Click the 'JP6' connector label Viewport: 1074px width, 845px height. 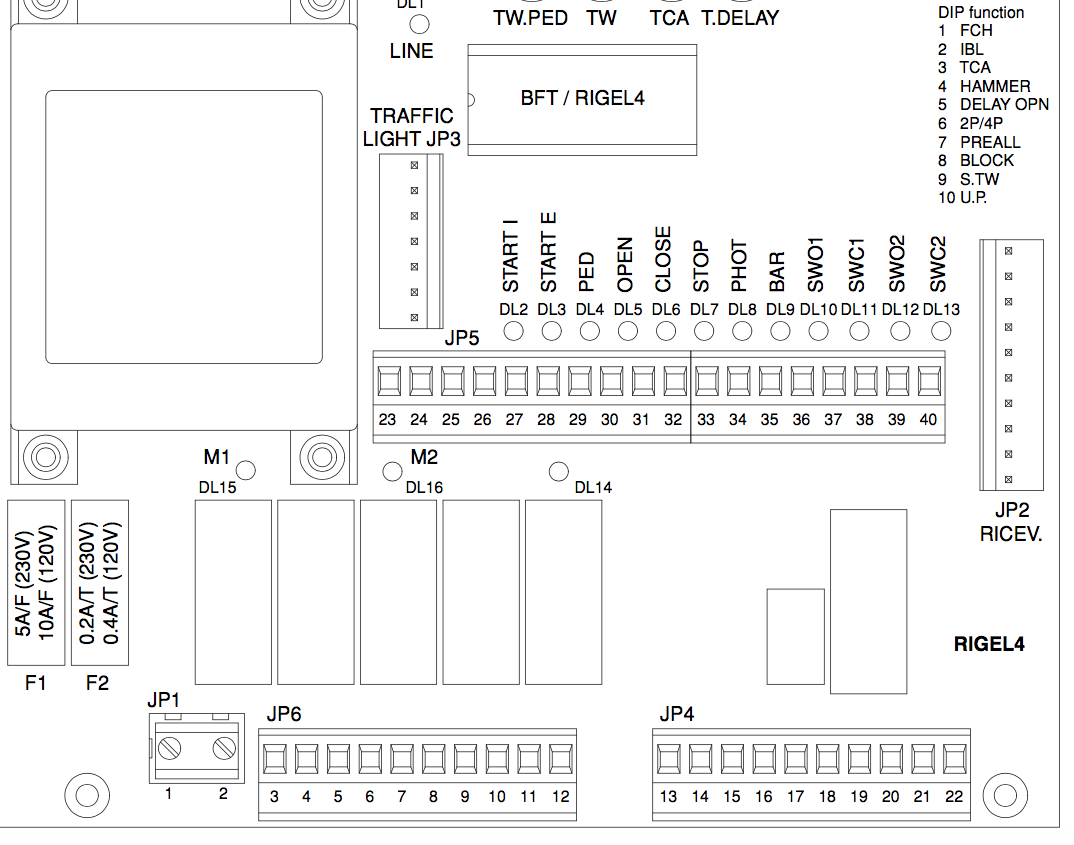[x=284, y=714]
